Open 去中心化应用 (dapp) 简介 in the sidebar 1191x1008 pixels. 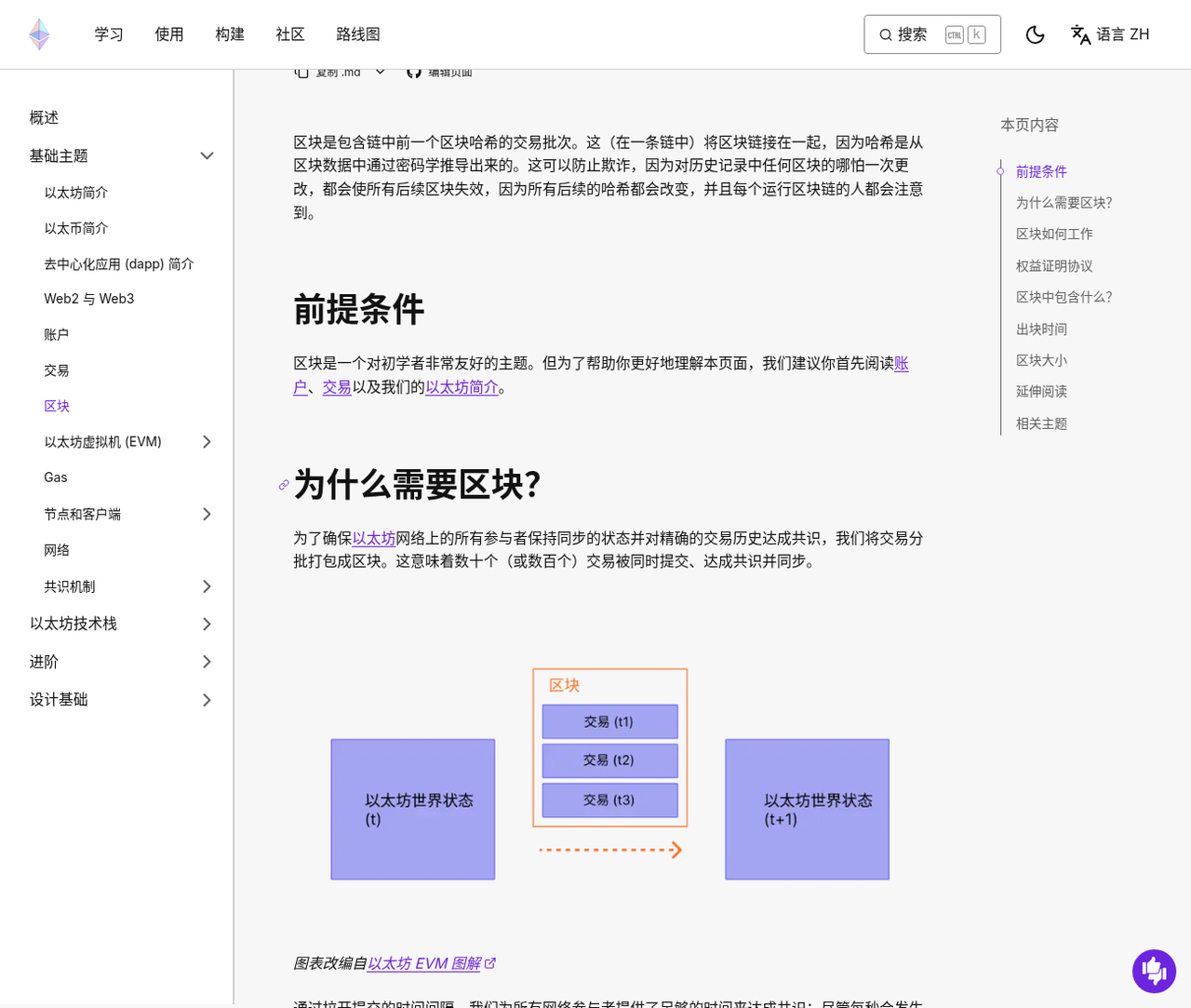click(x=119, y=263)
